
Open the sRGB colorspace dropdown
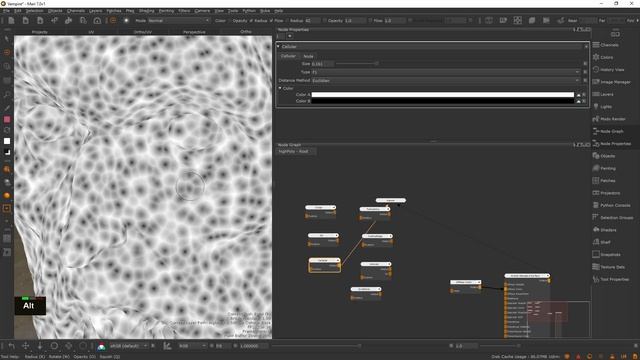(128, 346)
